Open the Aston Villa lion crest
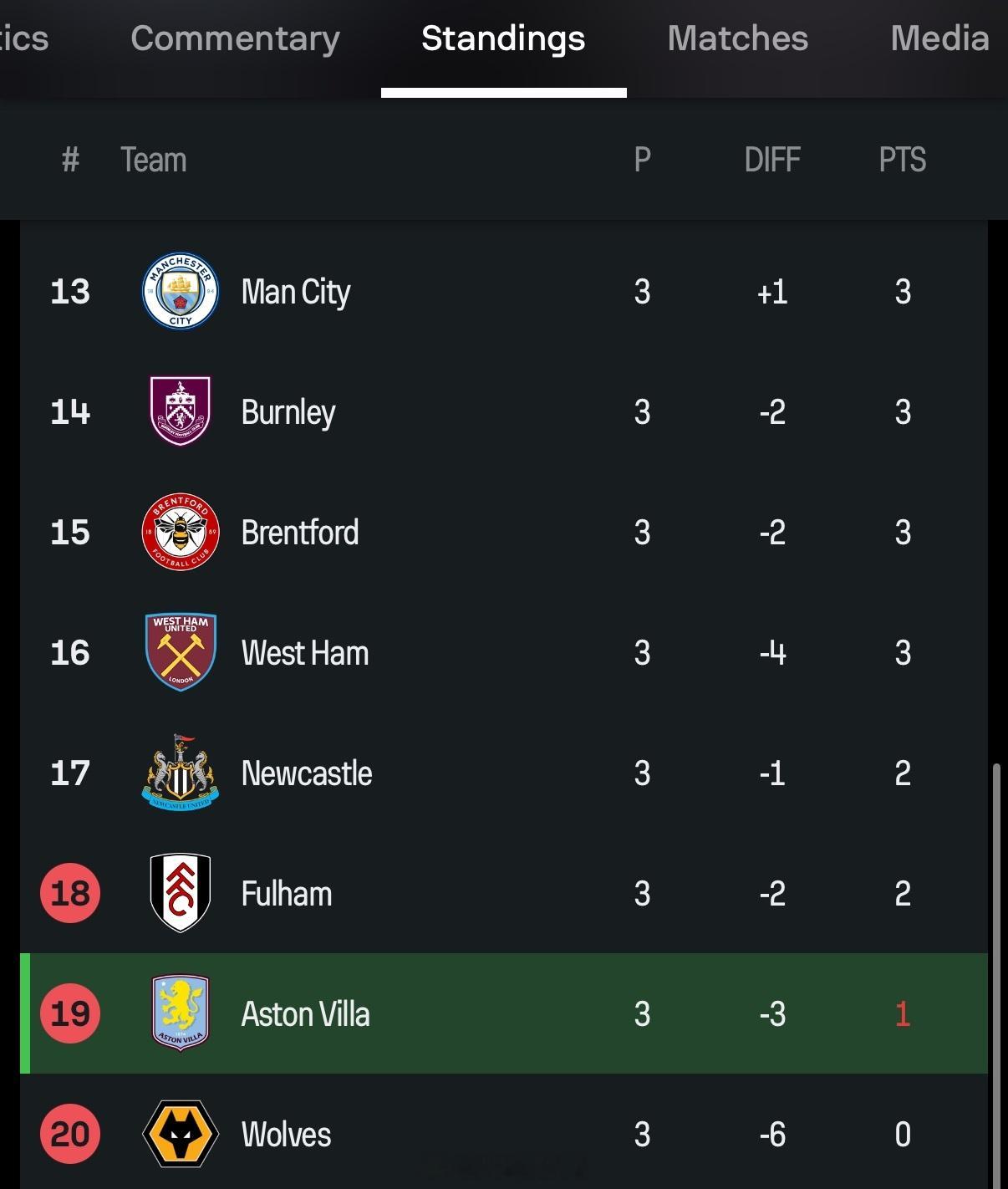 click(x=181, y=1013)
